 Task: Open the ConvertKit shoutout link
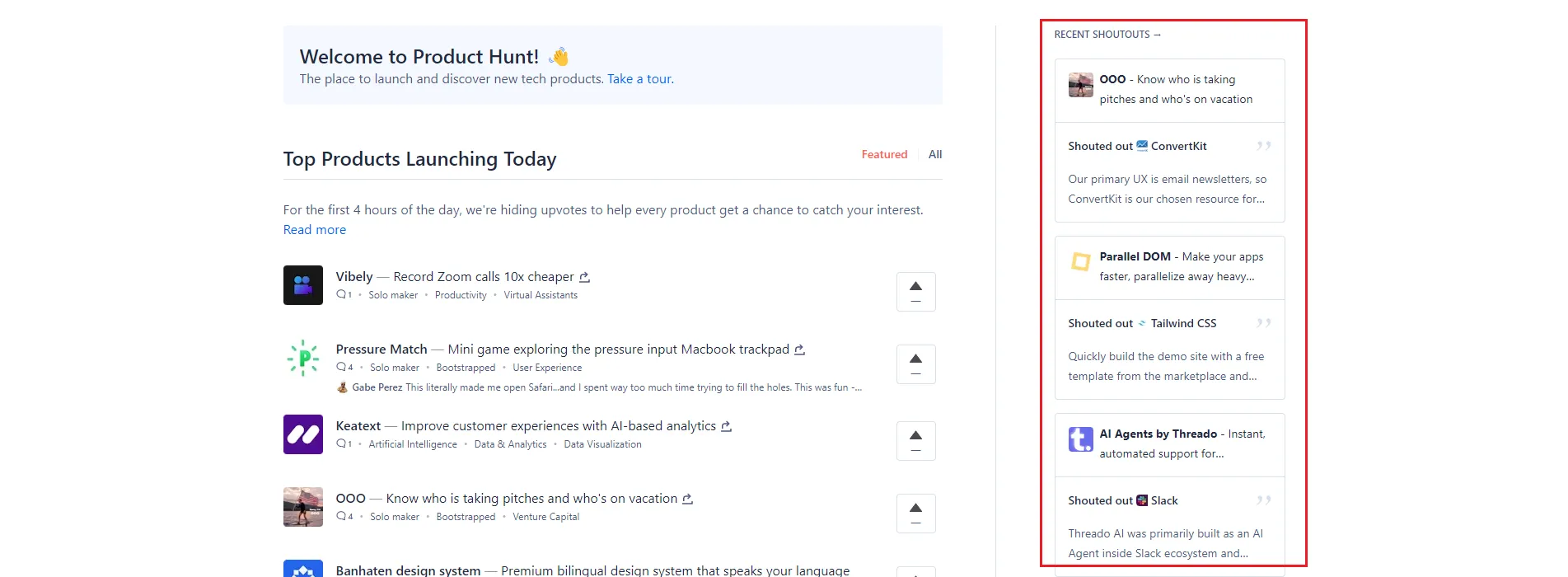(x=1178, y=147)
